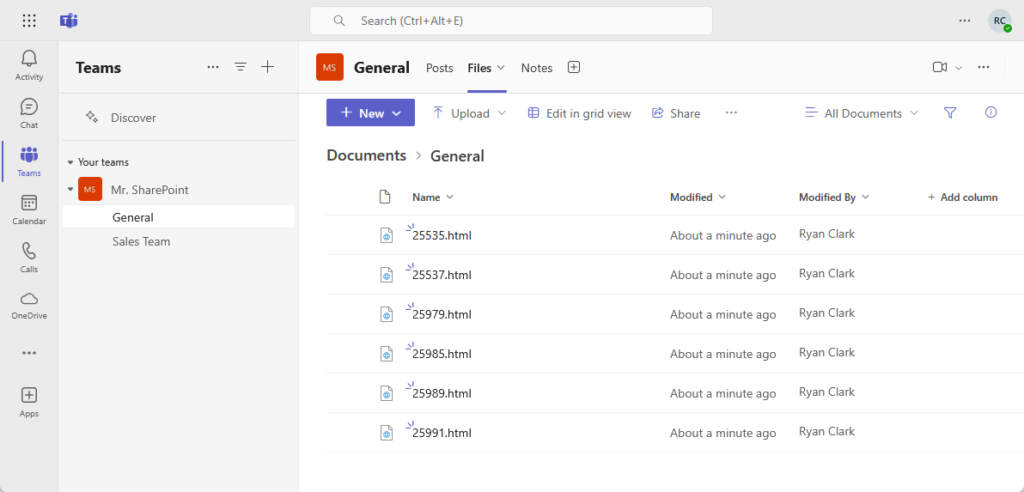Switch to the Posts tab
This screenshot has width=1024, height=492.
point(440,67)
